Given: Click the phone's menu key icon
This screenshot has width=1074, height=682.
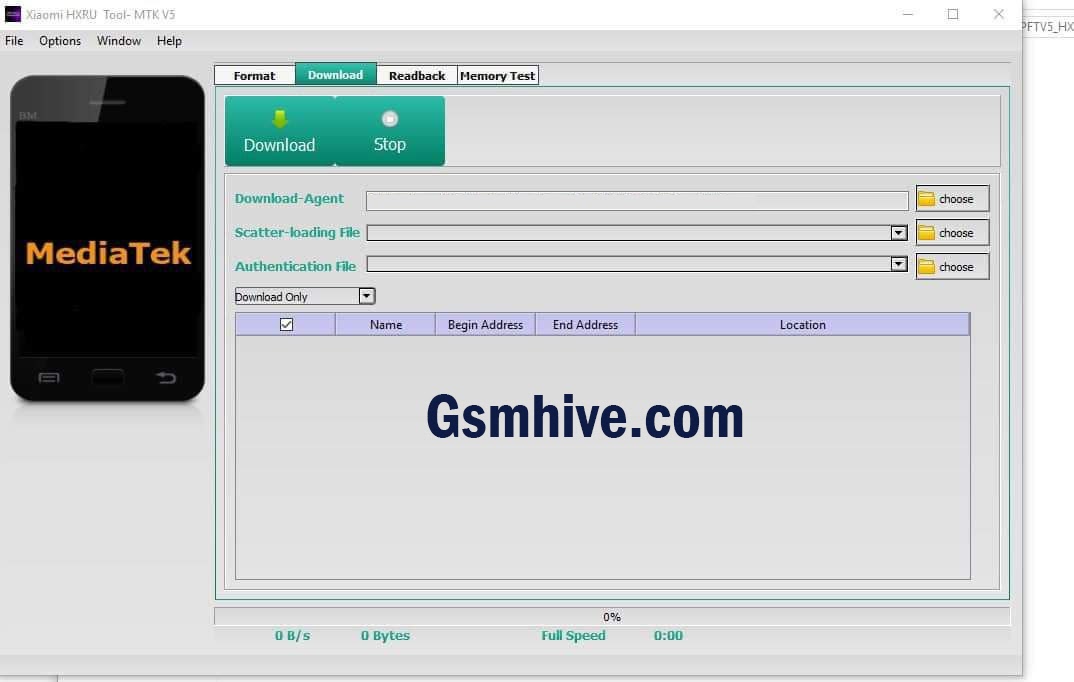Looking at the screenshot, I should pyautogui.click(x=49, y=377).
